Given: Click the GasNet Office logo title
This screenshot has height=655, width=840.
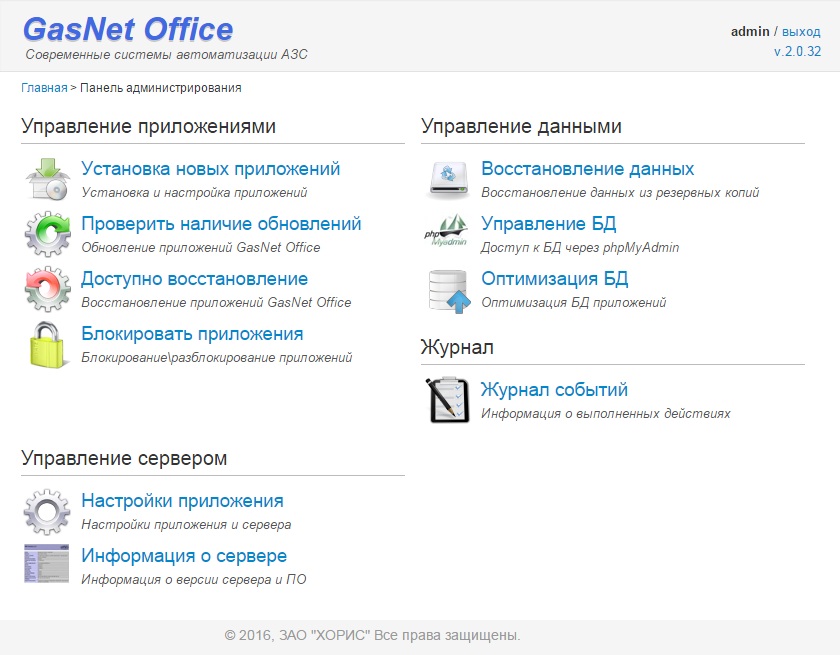Looking at the screenshot, I should (x=128, y=29).
